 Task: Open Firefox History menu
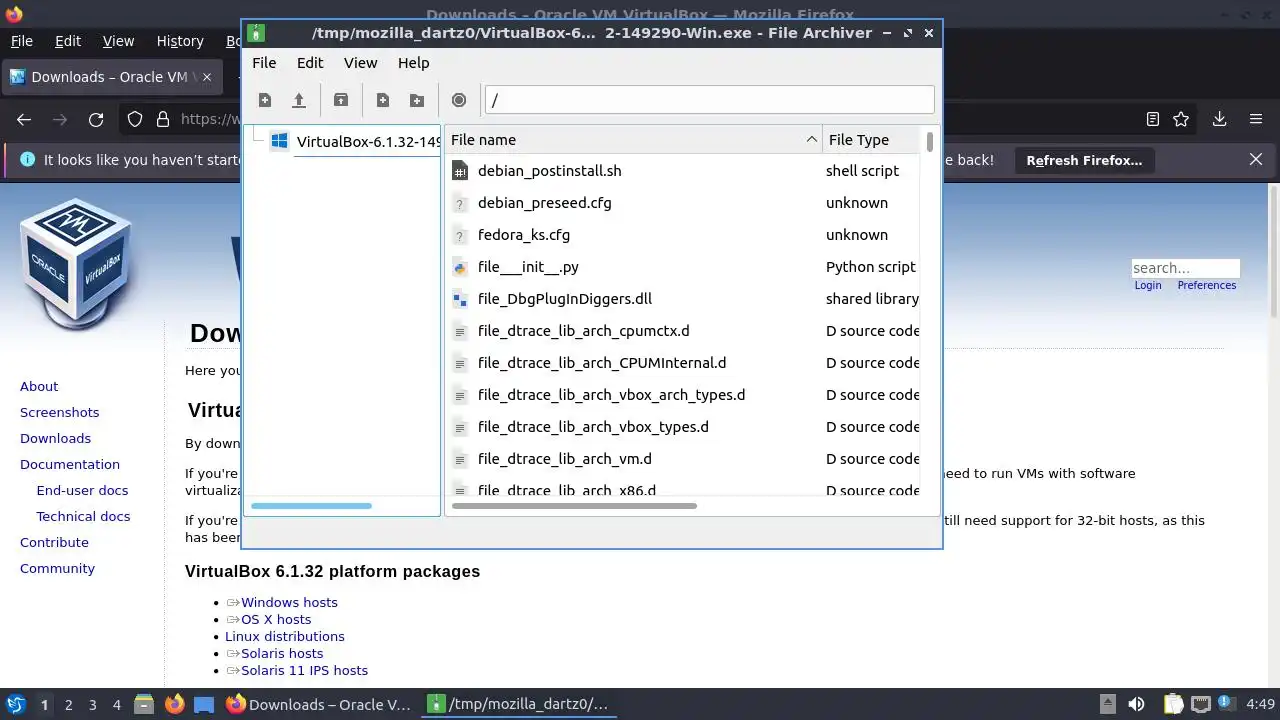click(x=180, y=41)
